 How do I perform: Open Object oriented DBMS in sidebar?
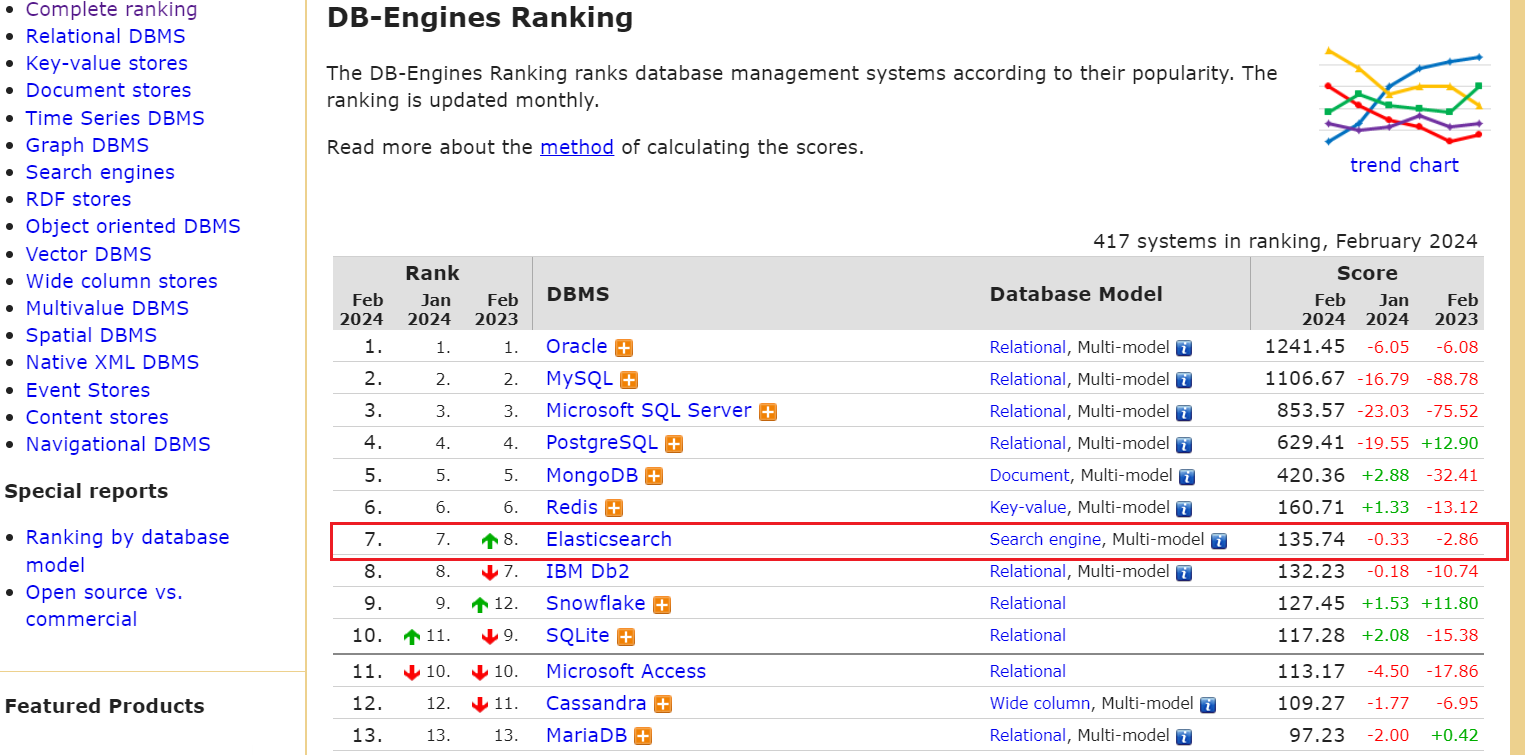tap(133, 226)
